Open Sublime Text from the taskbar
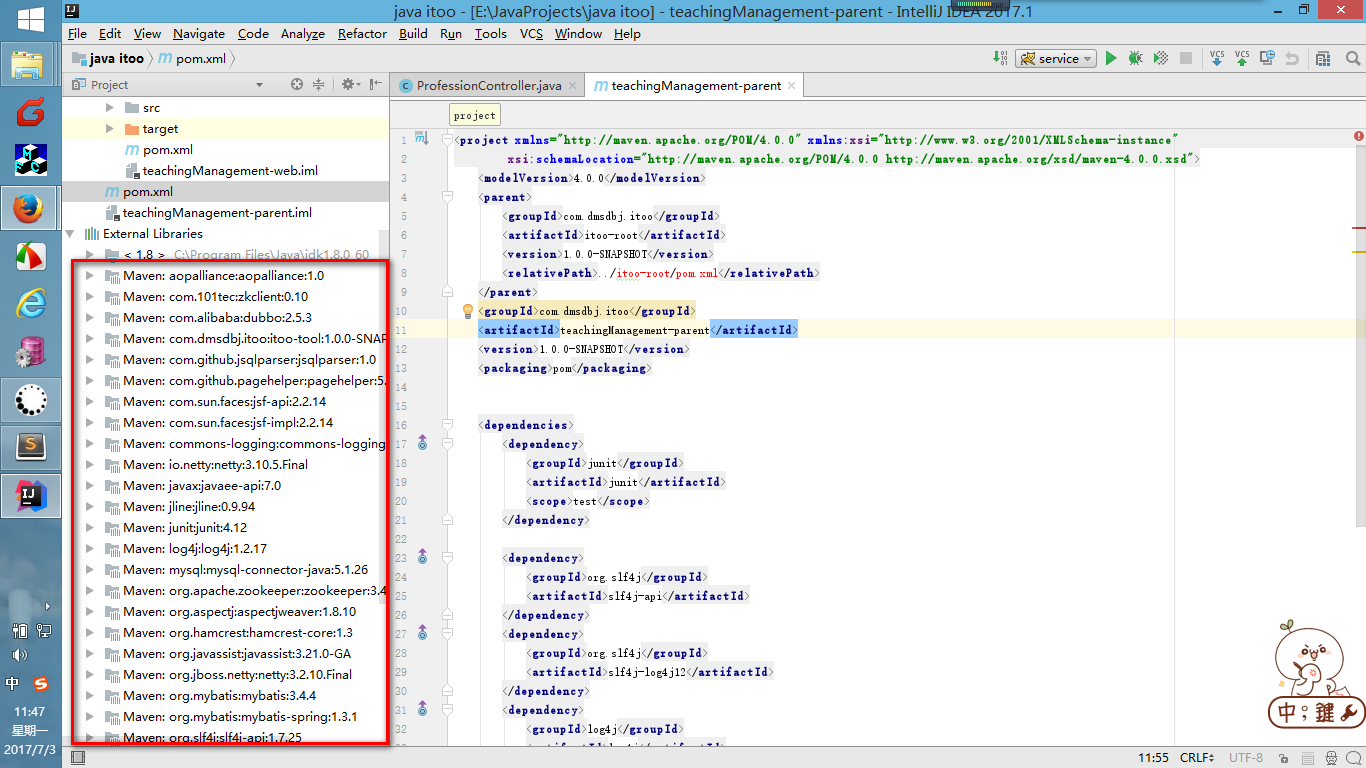Viewport: 1366px width, 768px height. (x=30, y=447)
